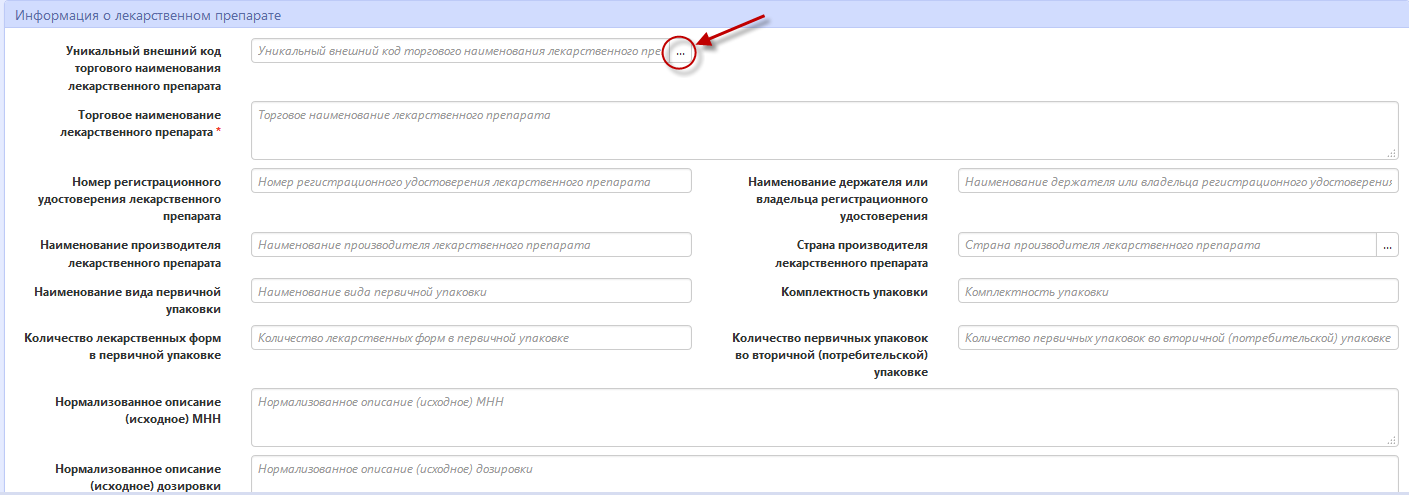Click the 'Наименование производителя лекарственного препарата' input field
1409x495 pixels.
[471, 245]
